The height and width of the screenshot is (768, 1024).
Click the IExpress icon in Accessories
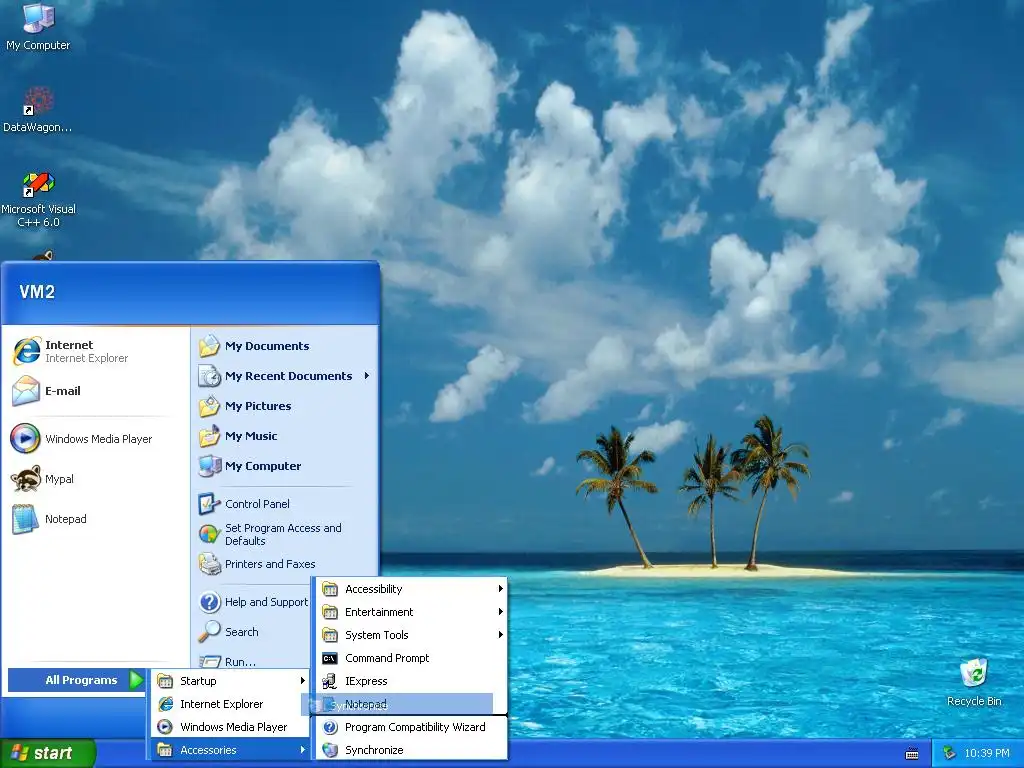(330, 681)
